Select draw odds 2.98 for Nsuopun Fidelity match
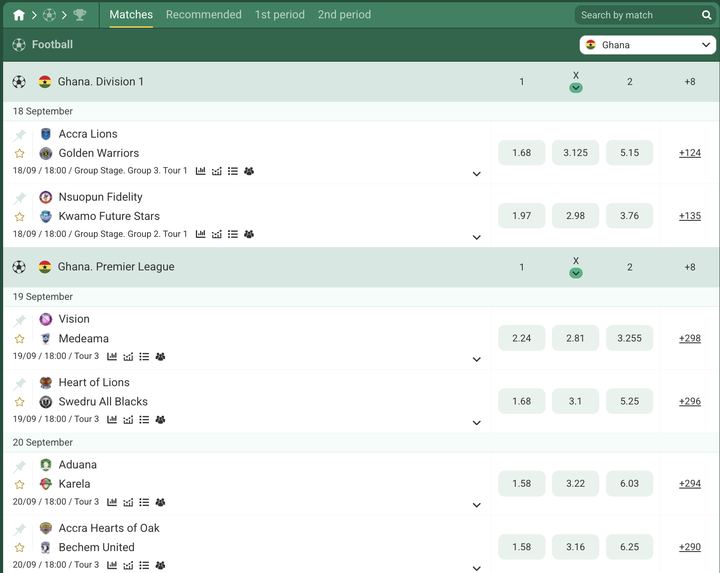Viewport: 720px width, 573px height. [575, 215]
